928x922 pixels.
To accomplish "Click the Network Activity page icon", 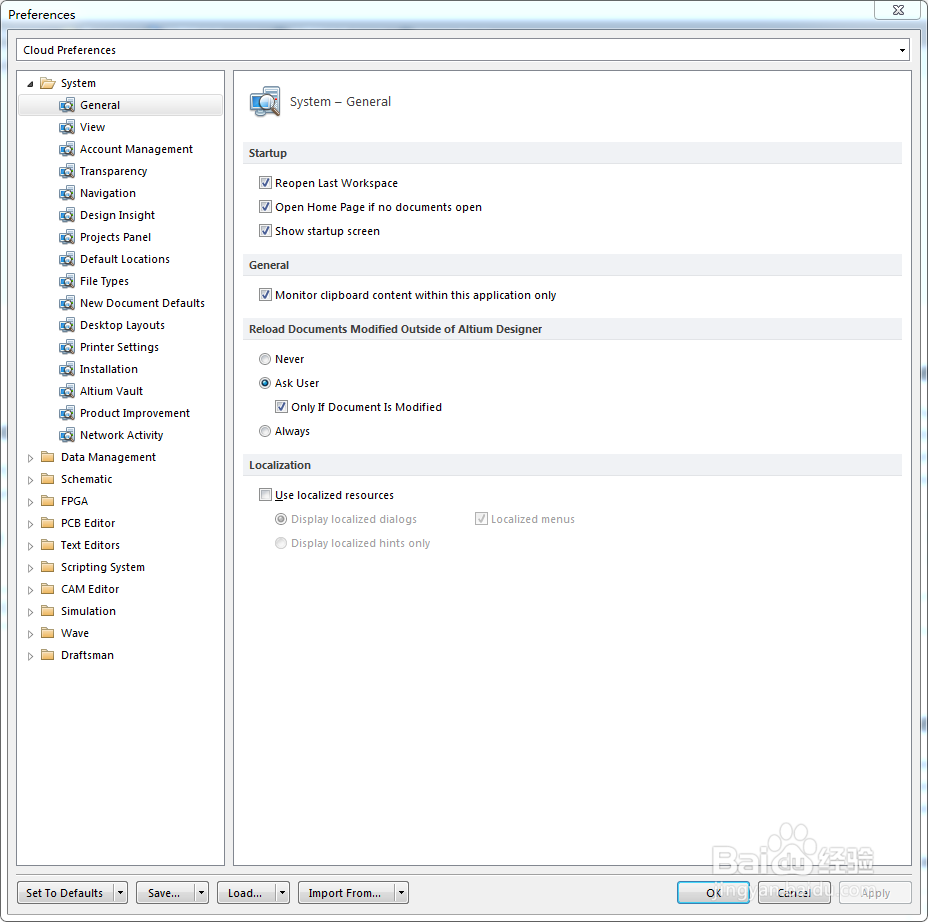I will [67, 435].
